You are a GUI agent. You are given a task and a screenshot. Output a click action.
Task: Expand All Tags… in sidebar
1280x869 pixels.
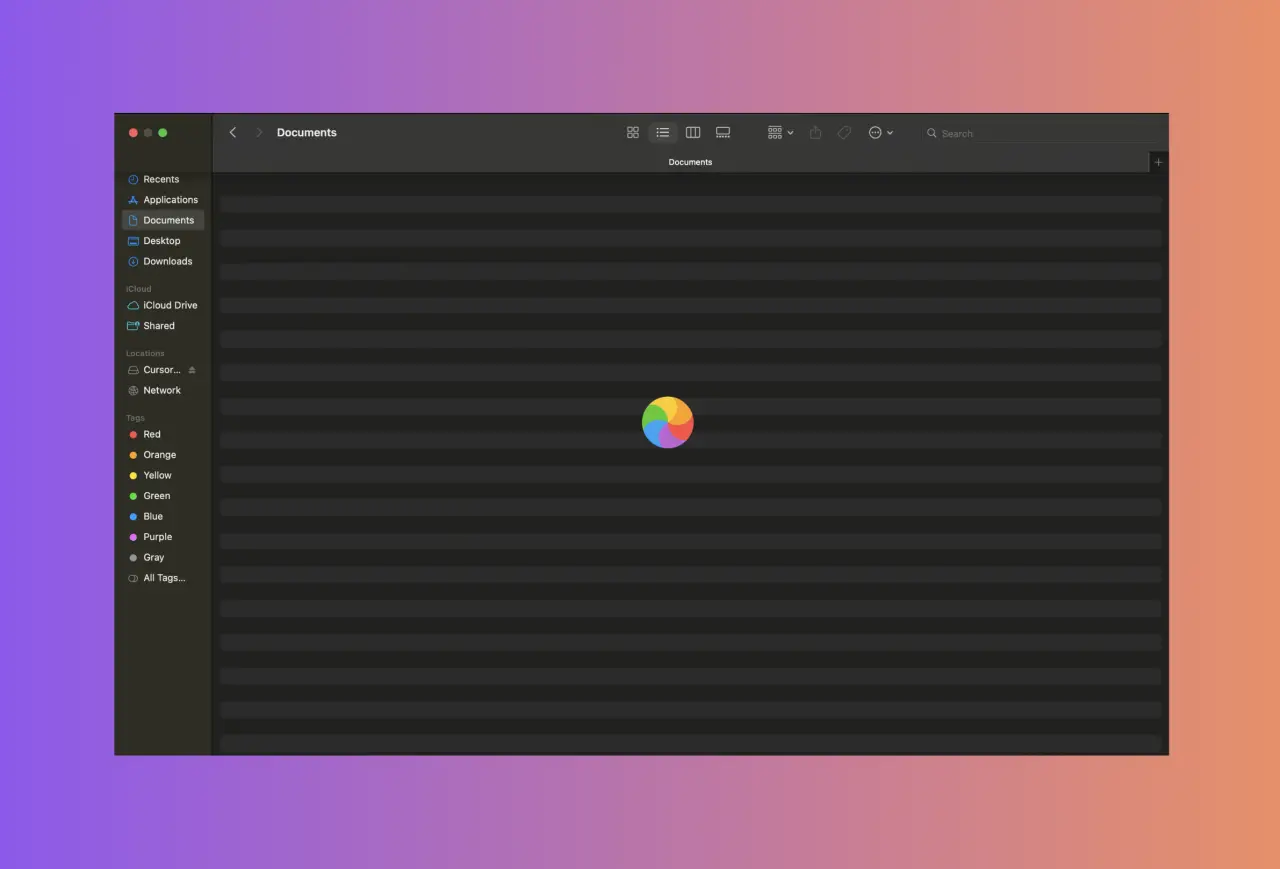coord(162,578)
